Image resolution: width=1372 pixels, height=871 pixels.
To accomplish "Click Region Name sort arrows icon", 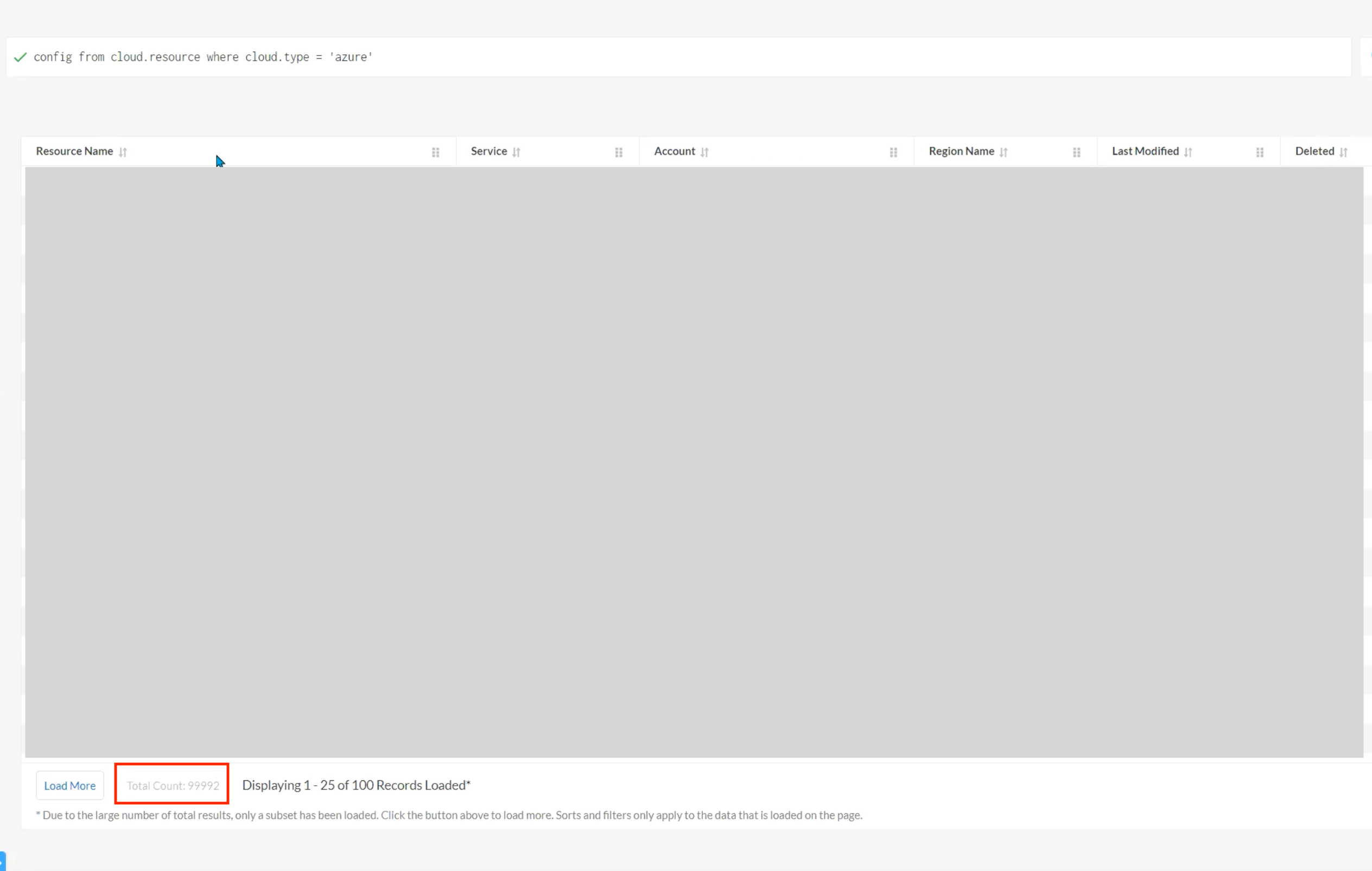I will [x=1003, y=152].
